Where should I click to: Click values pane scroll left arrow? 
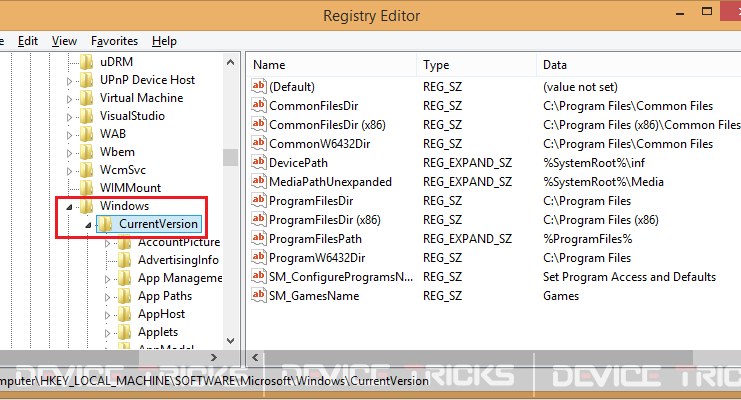(255, 357)
